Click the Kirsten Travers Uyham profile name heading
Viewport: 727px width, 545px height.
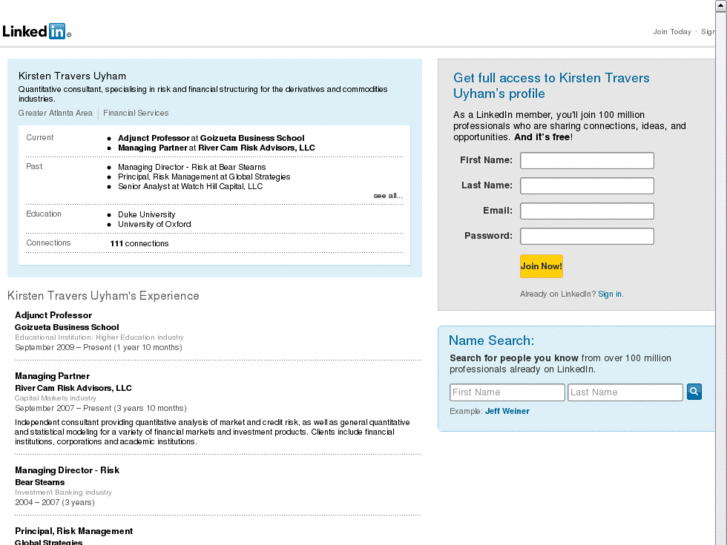[72, 76]
